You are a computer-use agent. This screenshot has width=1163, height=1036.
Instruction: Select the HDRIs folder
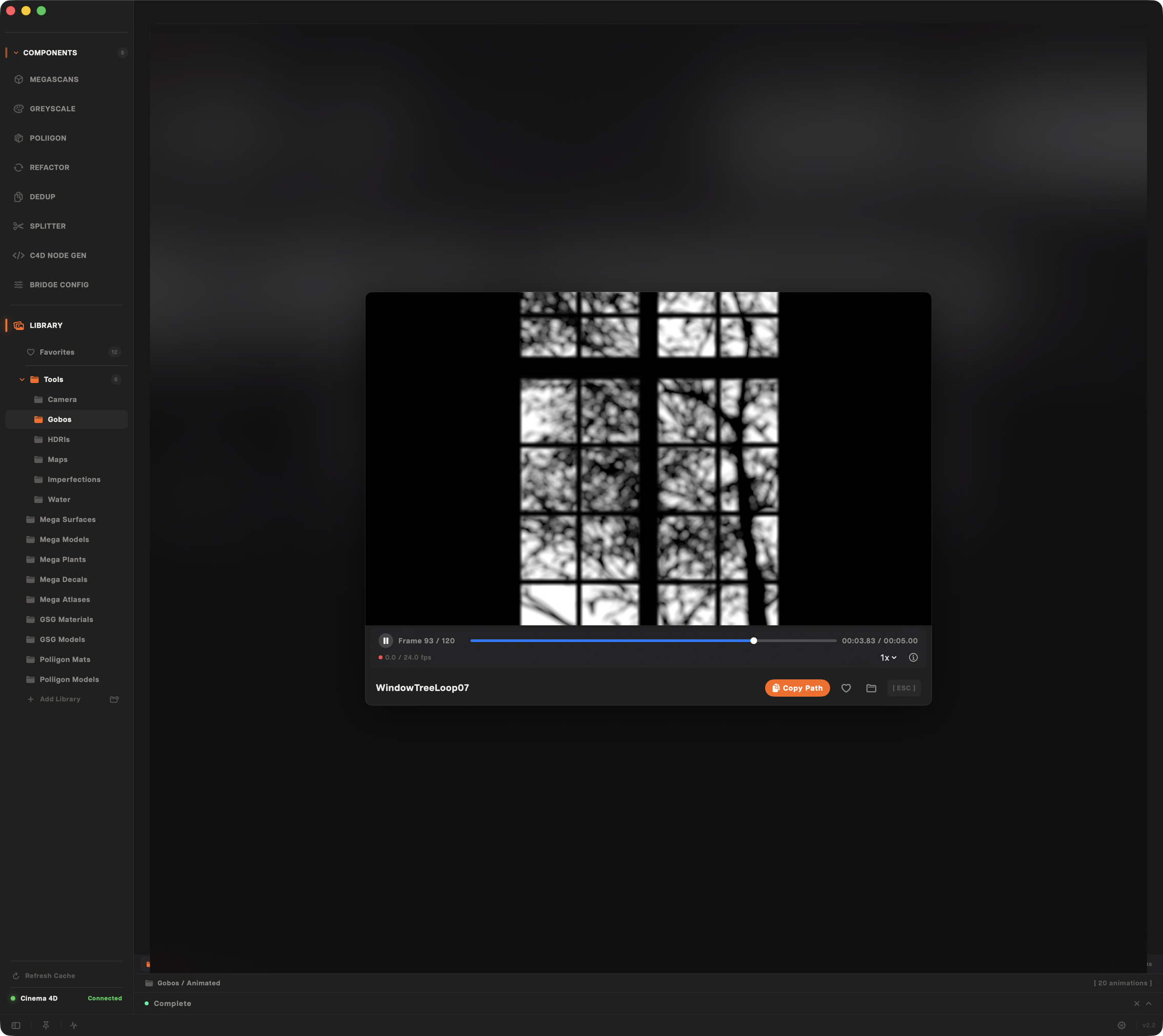pyautogui.click(x=58, y=440)
